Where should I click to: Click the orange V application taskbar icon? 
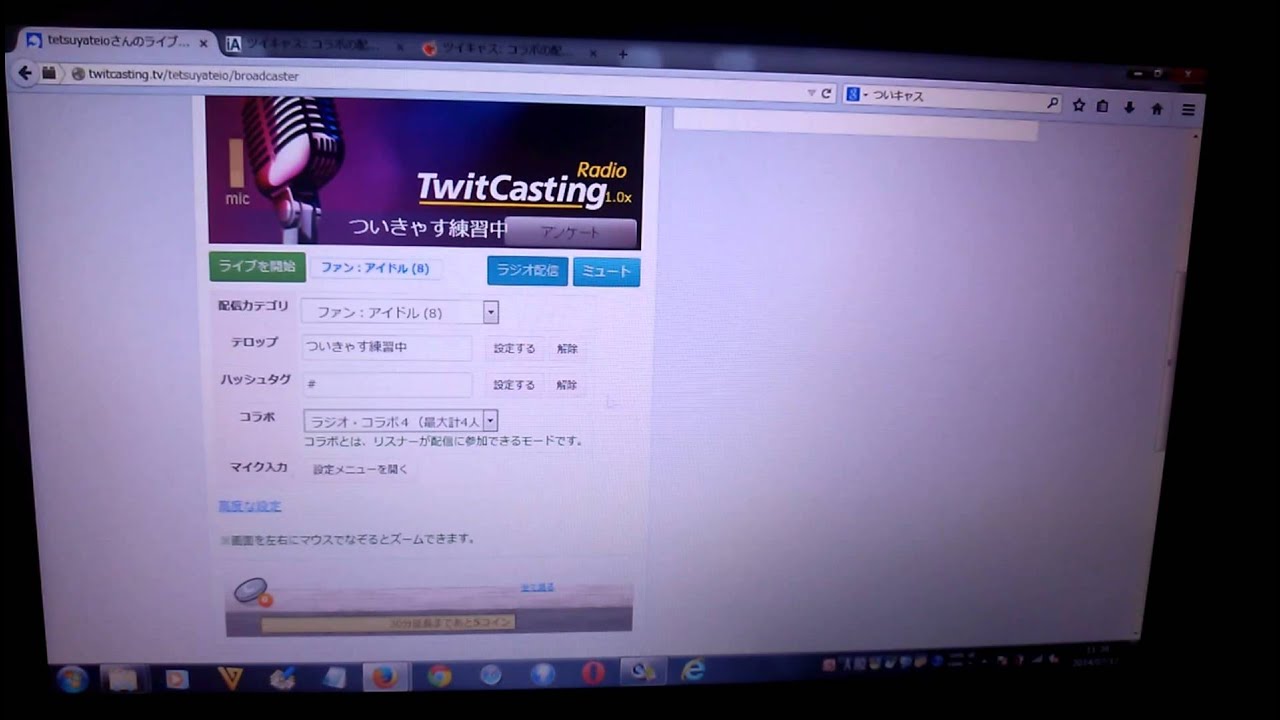pos(230,679)
